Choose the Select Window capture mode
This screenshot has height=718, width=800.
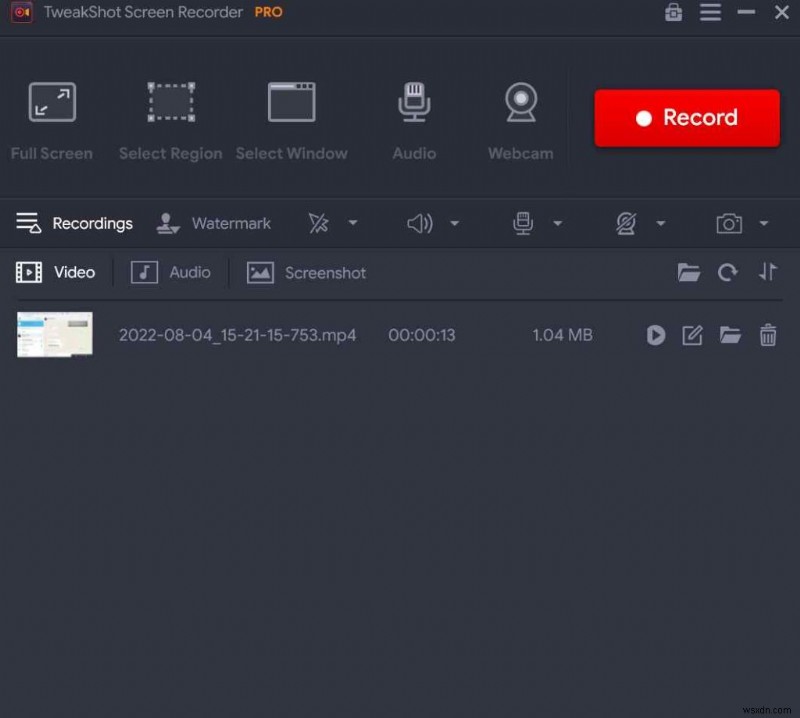click(292, 110)
